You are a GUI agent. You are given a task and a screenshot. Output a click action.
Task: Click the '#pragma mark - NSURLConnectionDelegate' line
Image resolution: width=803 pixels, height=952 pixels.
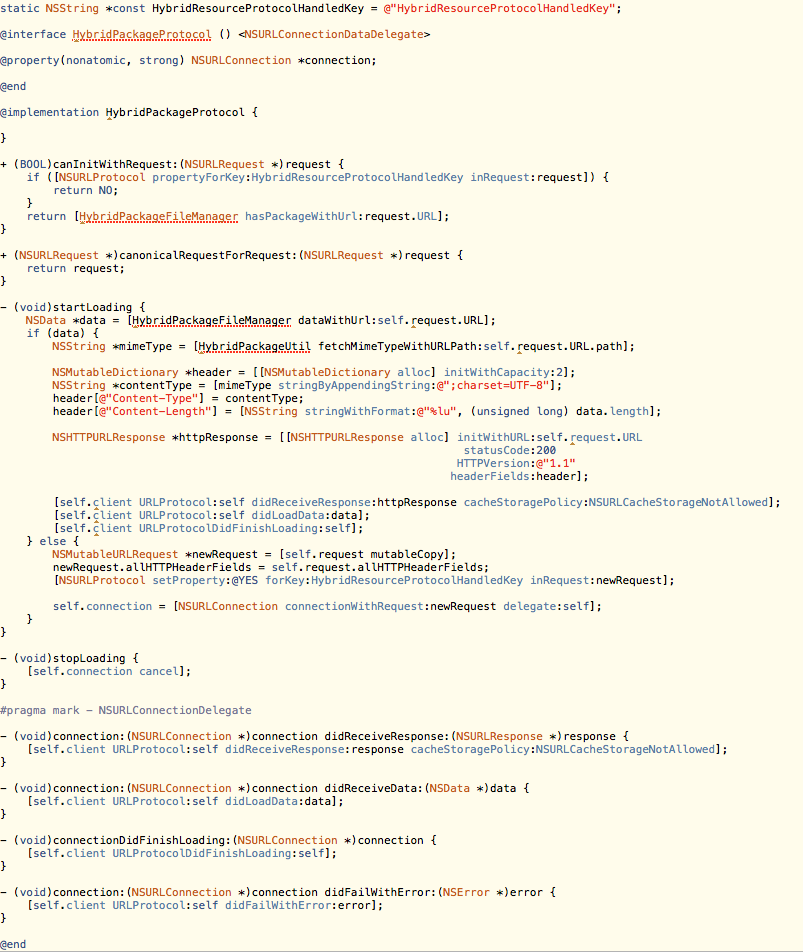[126, 710]
